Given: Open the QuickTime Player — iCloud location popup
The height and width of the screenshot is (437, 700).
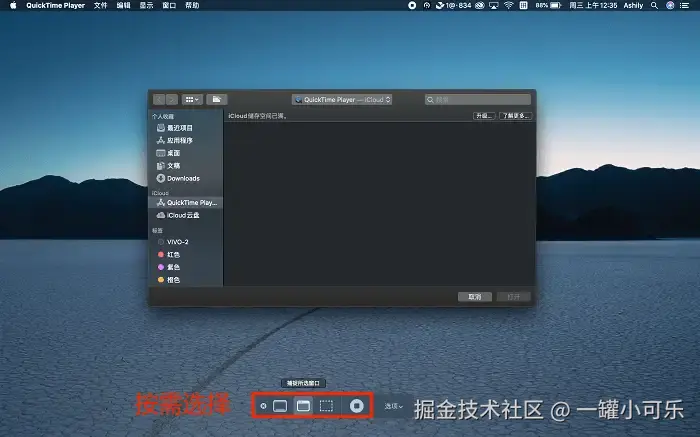Looking at the screenshot, I should 342,100.
